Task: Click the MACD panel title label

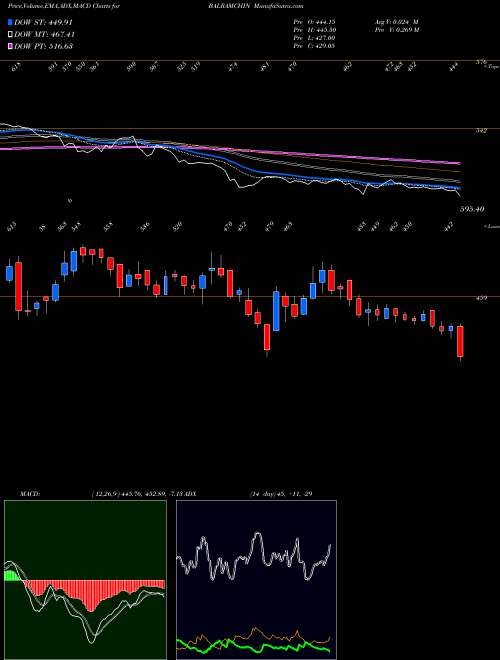Action: point(30,493)
